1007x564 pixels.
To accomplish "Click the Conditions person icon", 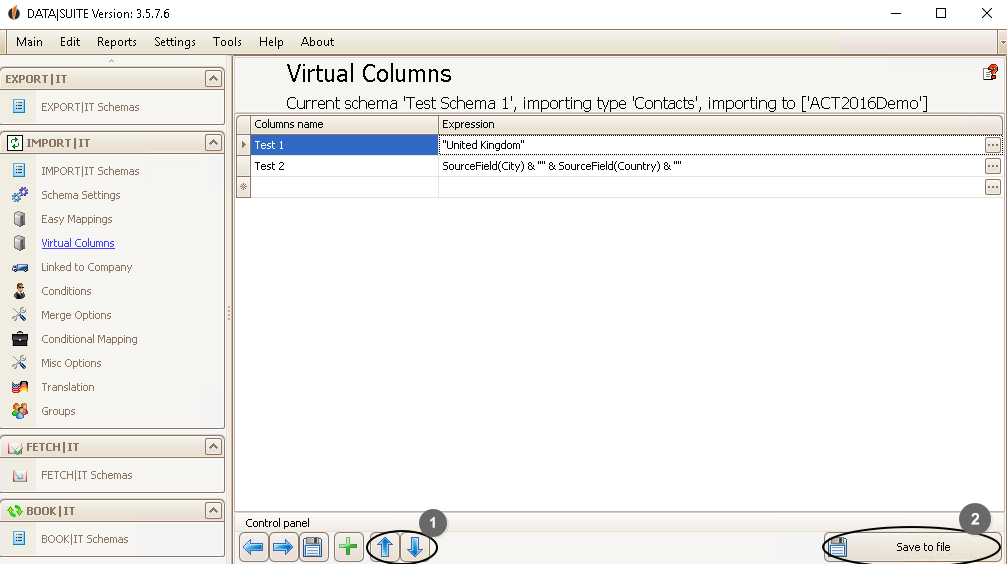I will coord(20,291).
